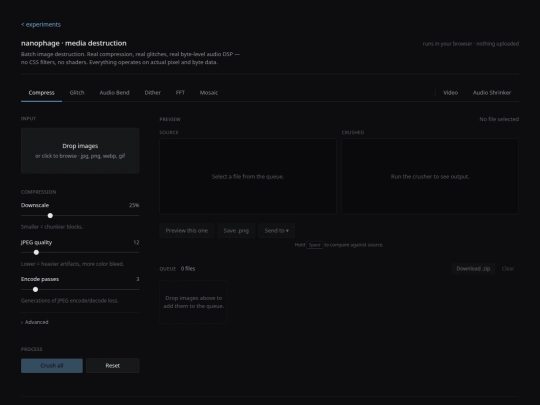
Task: Click the JPEG quality slider handle
Action: click(36, 252)
